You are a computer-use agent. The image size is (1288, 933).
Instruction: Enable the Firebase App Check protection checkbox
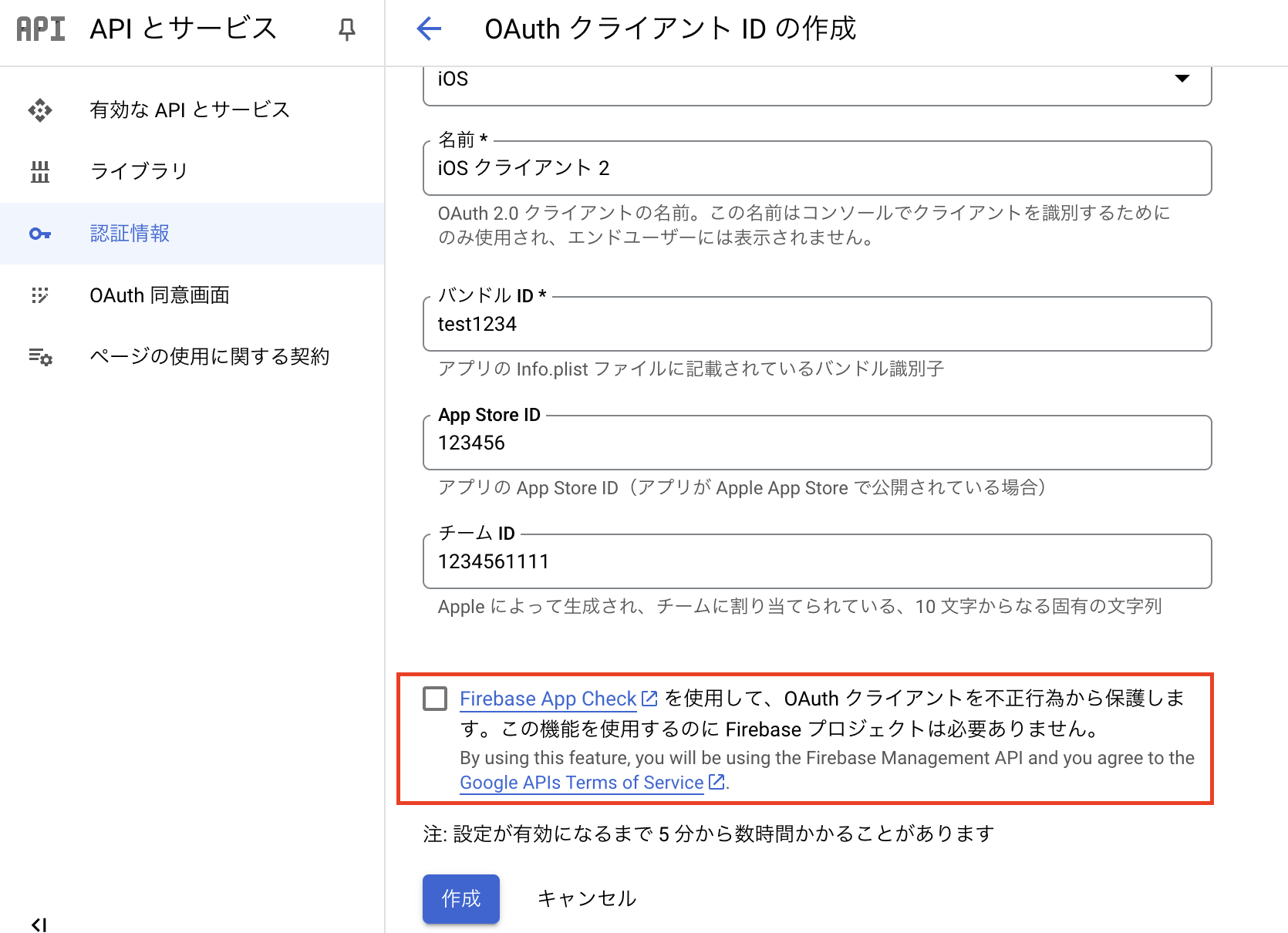tap(435, 698)
